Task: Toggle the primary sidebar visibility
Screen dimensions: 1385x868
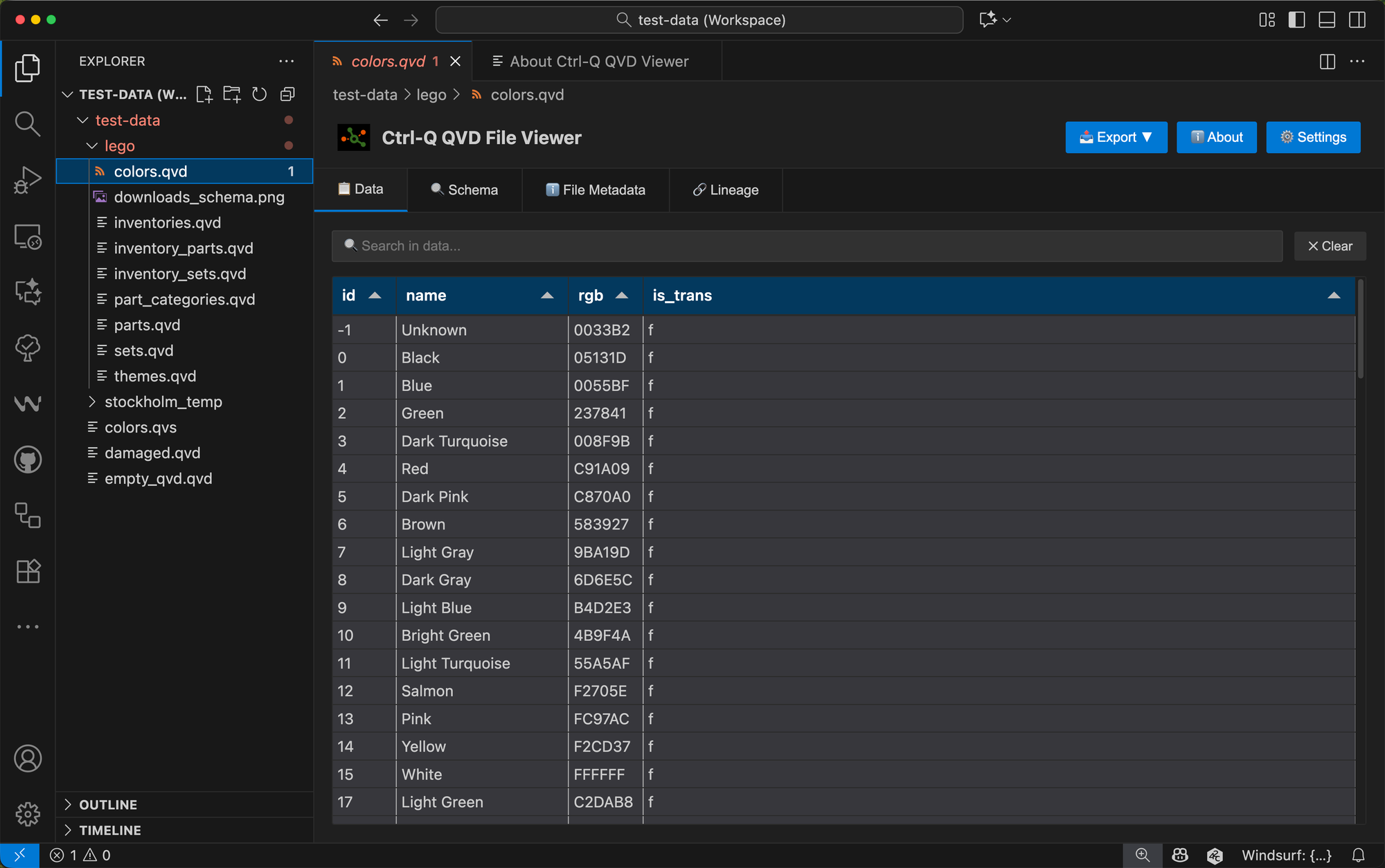Action: 1296,20
